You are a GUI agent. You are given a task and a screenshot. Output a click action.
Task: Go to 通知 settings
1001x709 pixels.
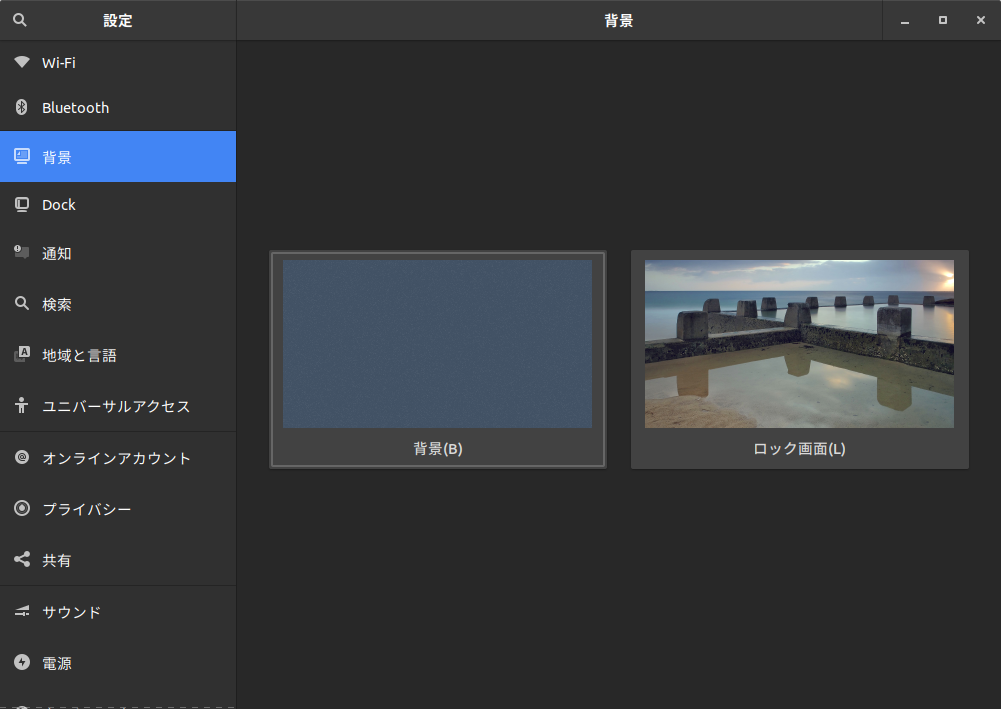point(118,253)
